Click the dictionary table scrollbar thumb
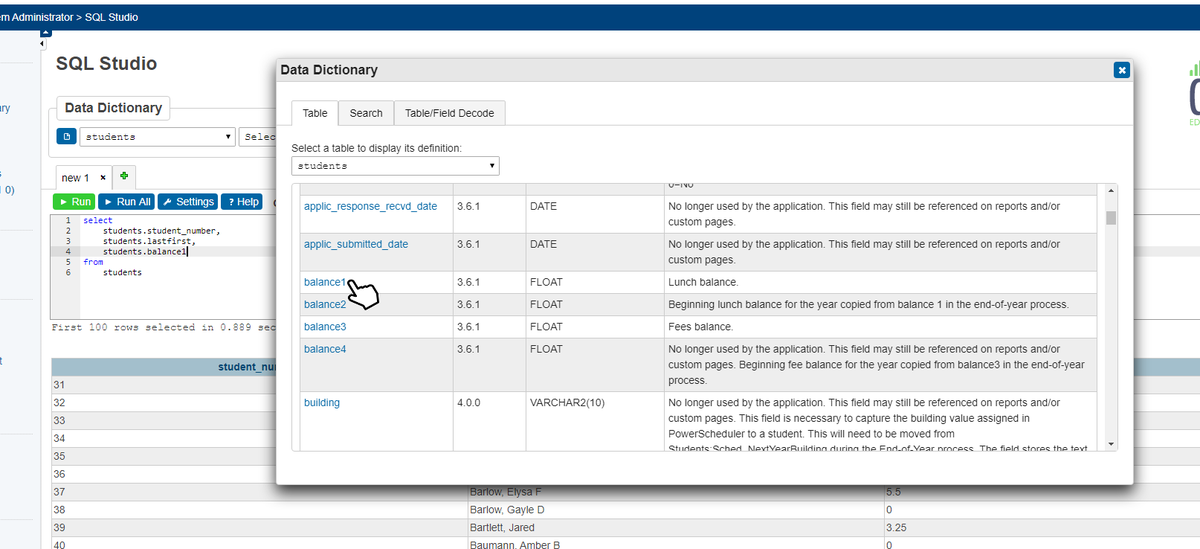Viewport: 1200px width, 549px height. click(x=1110, y=219)
